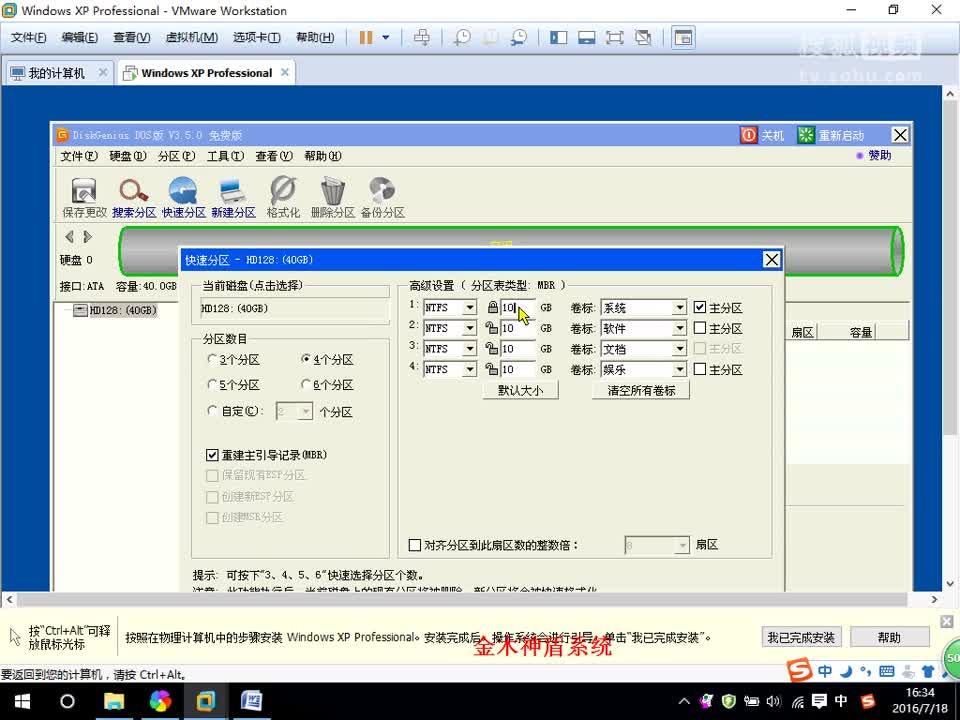Click the 默认大小 button
Image resolution: width=960 pixels, height=720 pixels.
point(520,389)
